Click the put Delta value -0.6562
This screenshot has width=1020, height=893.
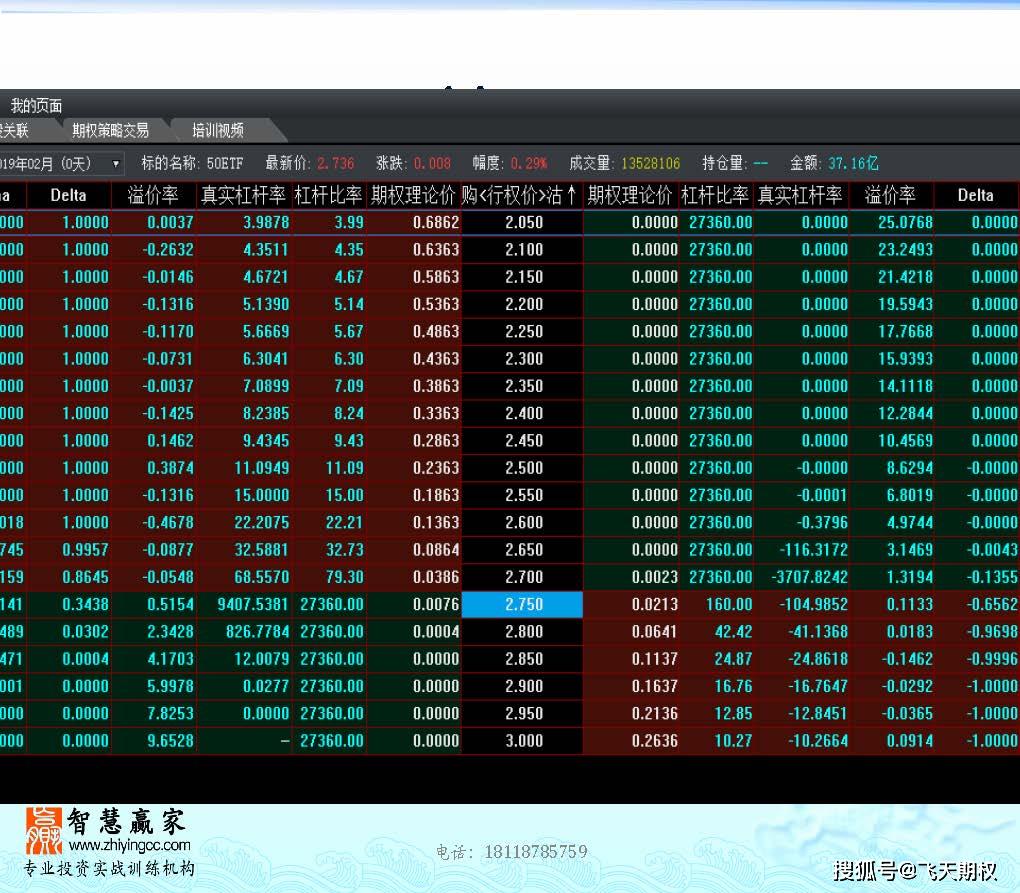pos(991,604)
